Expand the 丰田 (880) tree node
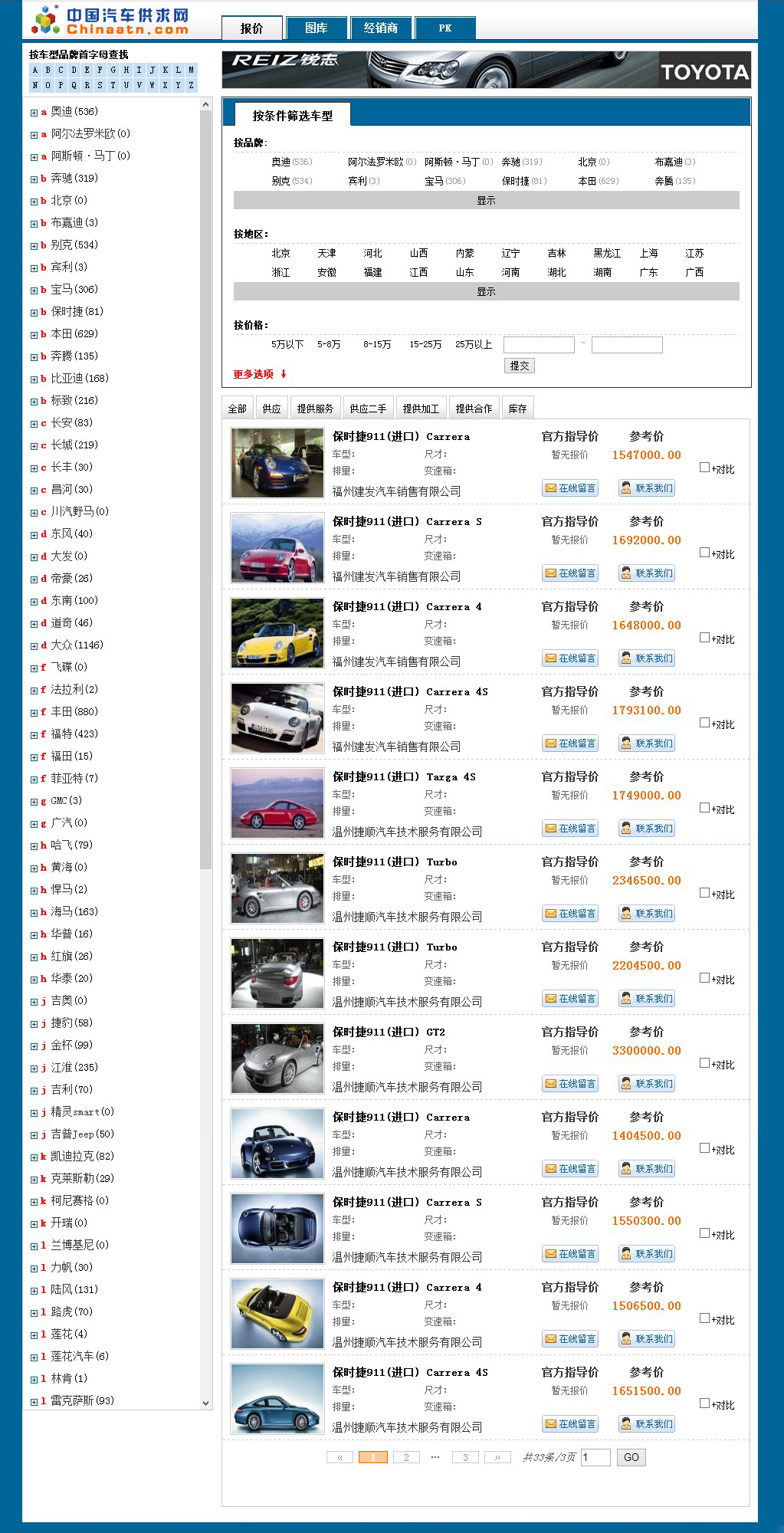The image size is (784, 1533). [34, 713]
